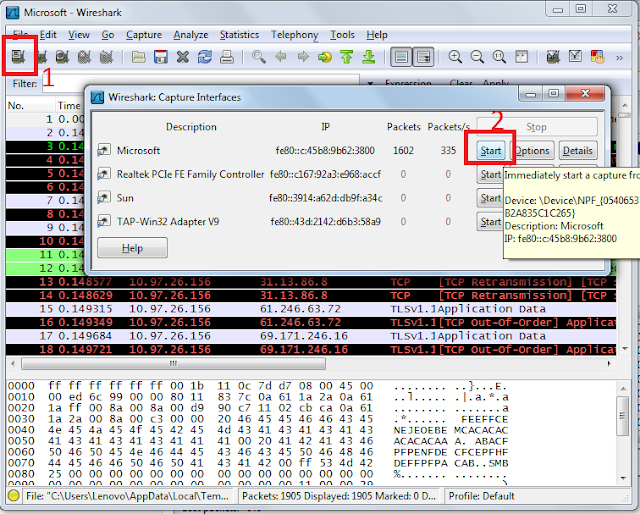Start capture on TAP-Win32 Adapter V9
Screen dimensions: 640x514
[x=490, y=222]
